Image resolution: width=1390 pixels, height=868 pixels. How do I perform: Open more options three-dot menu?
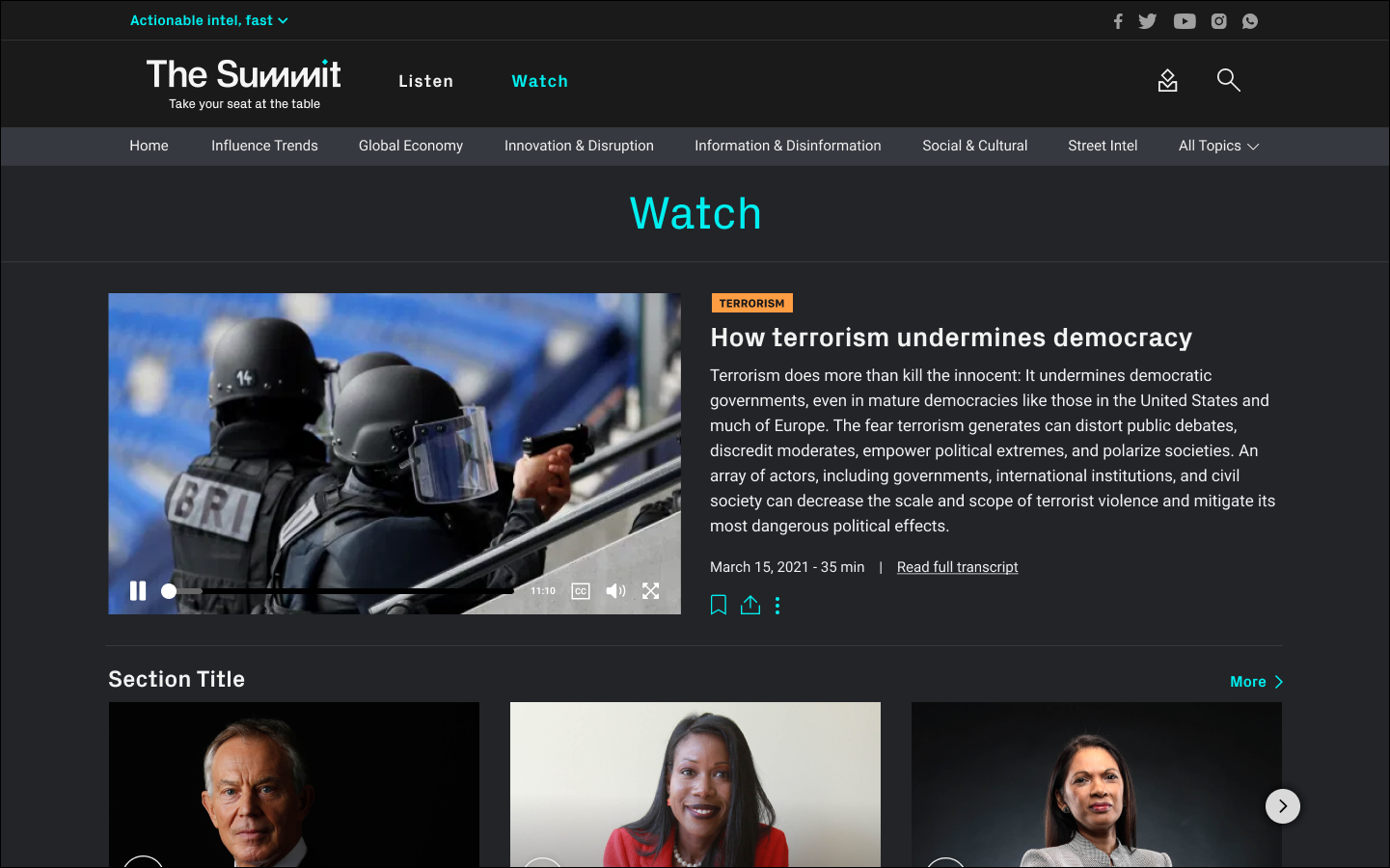click(777, 606)
